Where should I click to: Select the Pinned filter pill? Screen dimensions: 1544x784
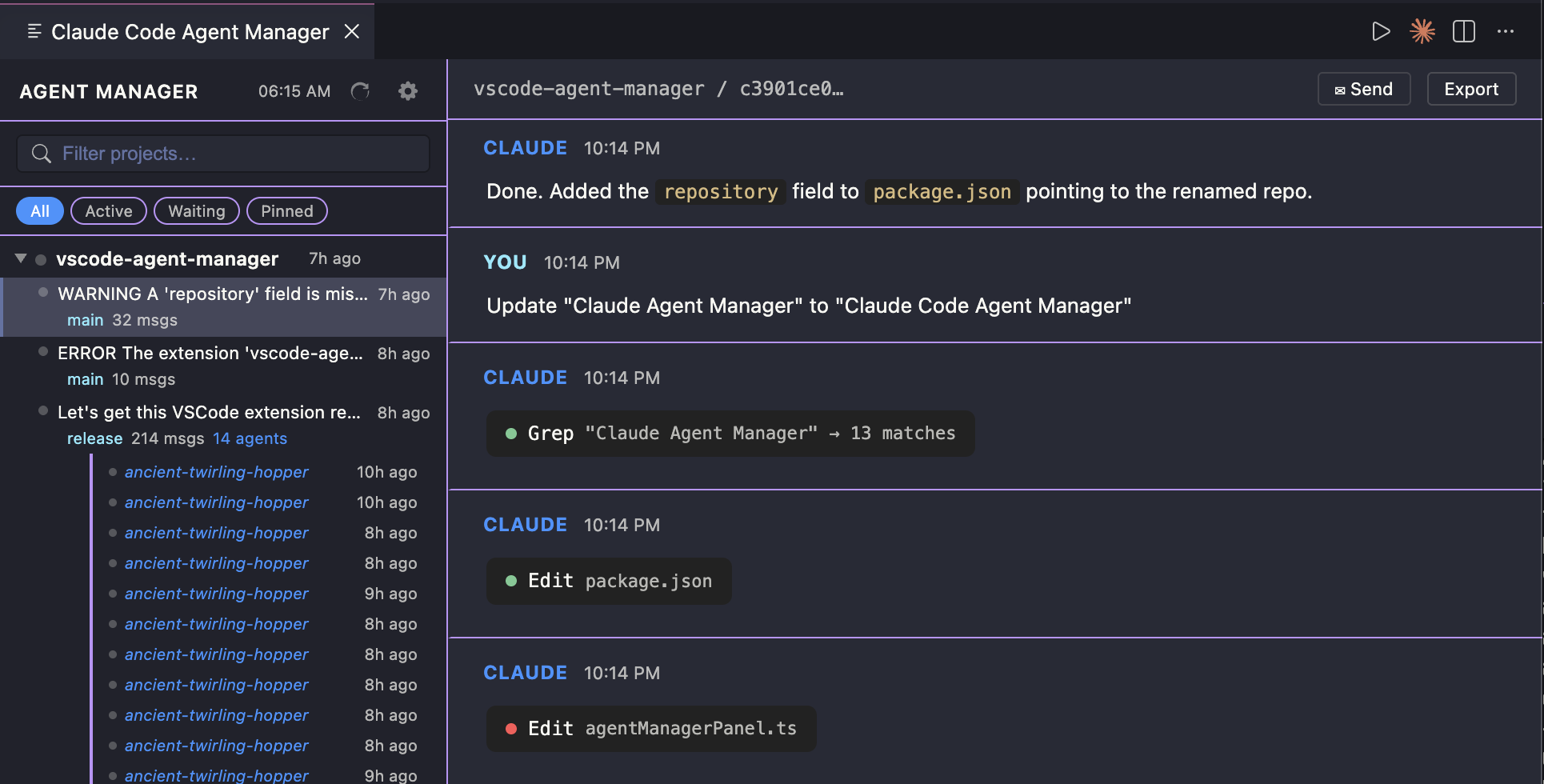[x=287, y=211]
